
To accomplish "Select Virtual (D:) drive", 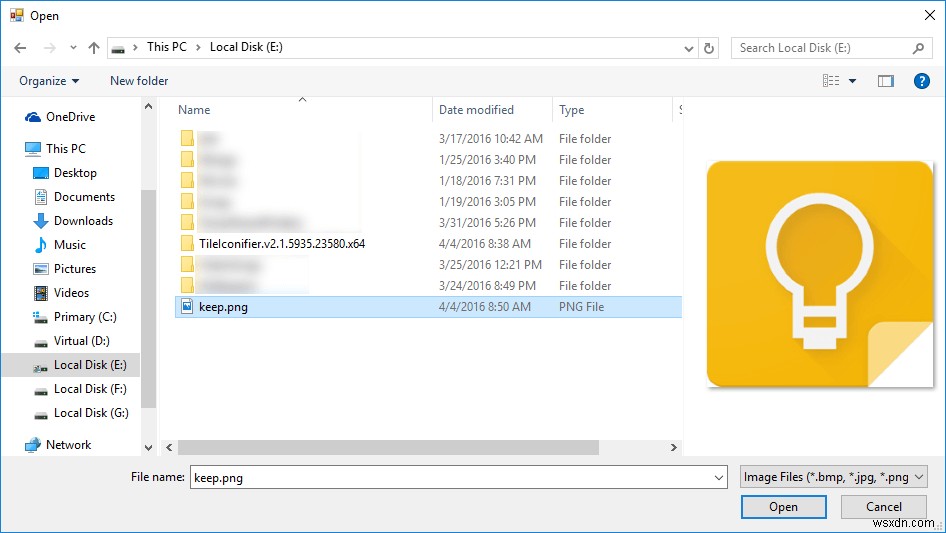I will click(x=81, y=341).
